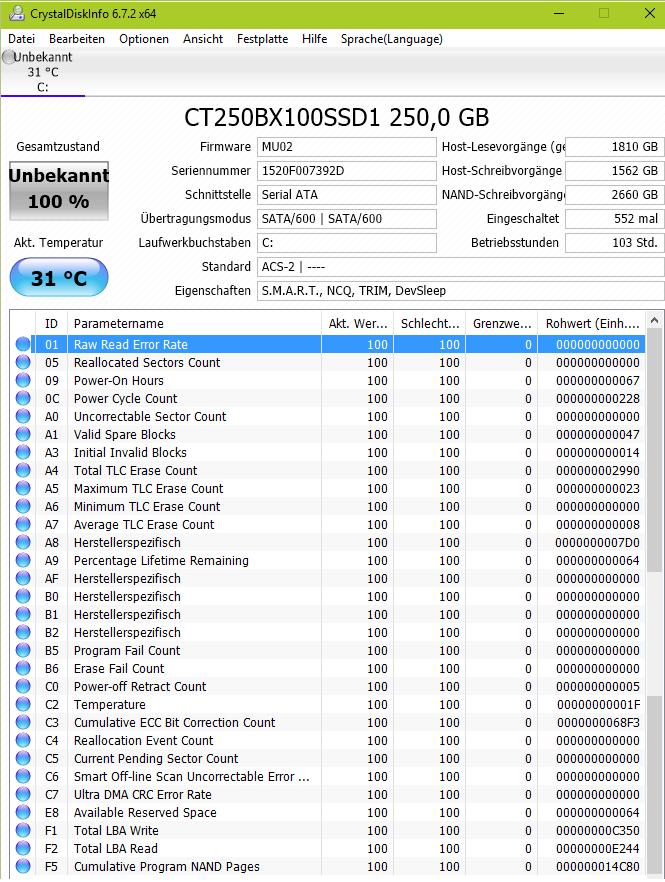Click the Eingeschaltet value 552 mal
Viewport: 665px width, 882px height.
(614, 219)
